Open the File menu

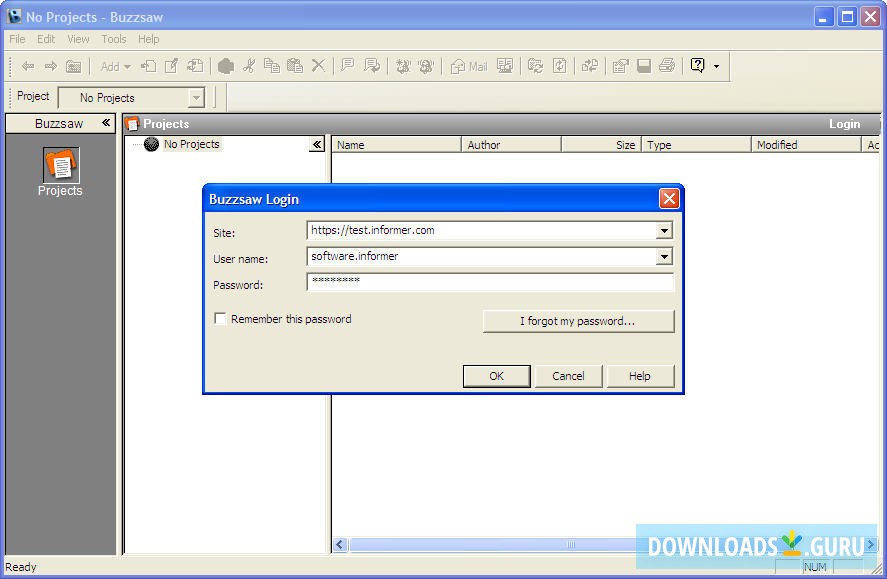click(17, 39)
